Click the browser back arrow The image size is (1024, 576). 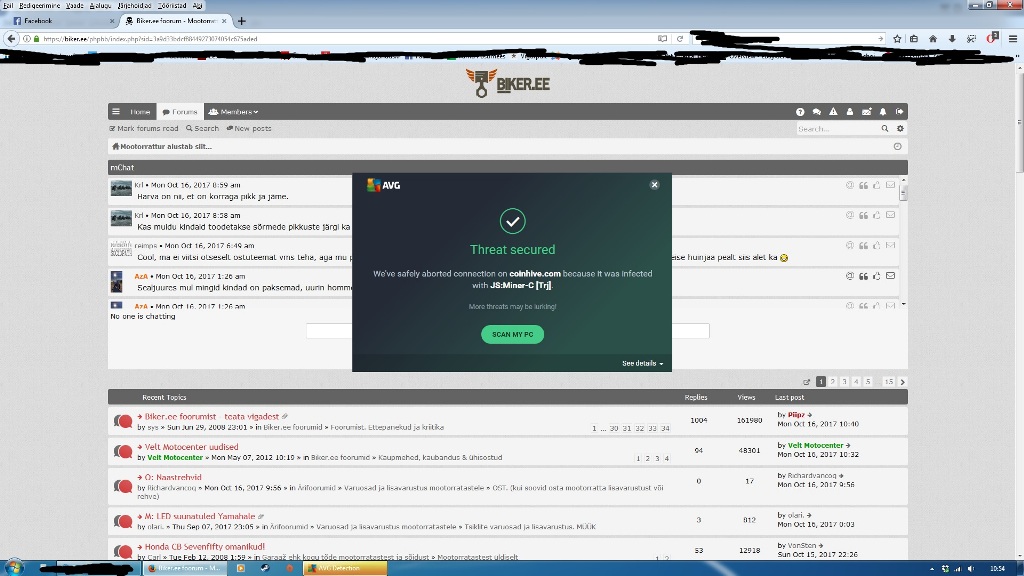click(11, 39)
